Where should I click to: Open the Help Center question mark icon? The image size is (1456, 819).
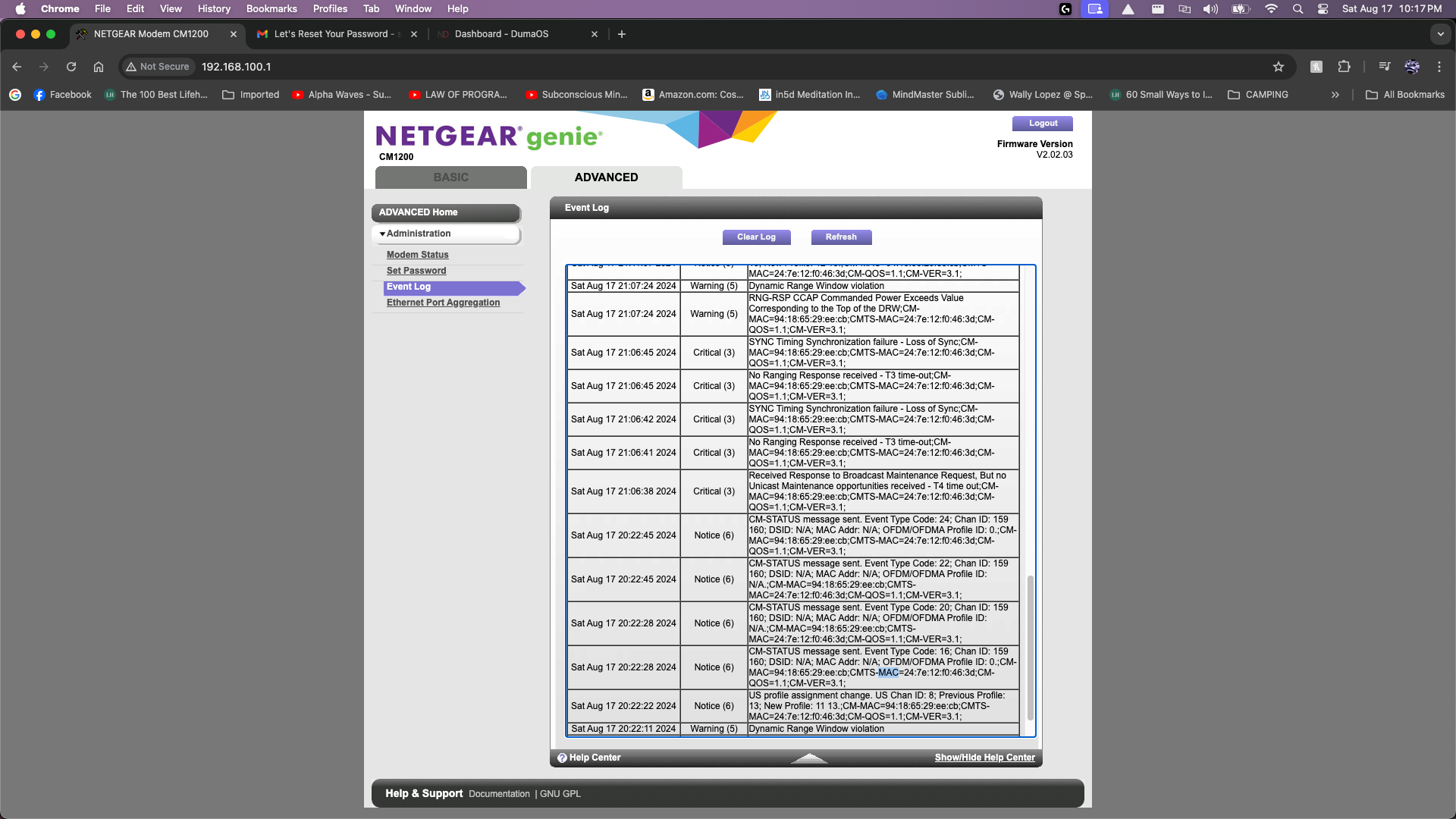pyautogui.click(x=563, y=758)
